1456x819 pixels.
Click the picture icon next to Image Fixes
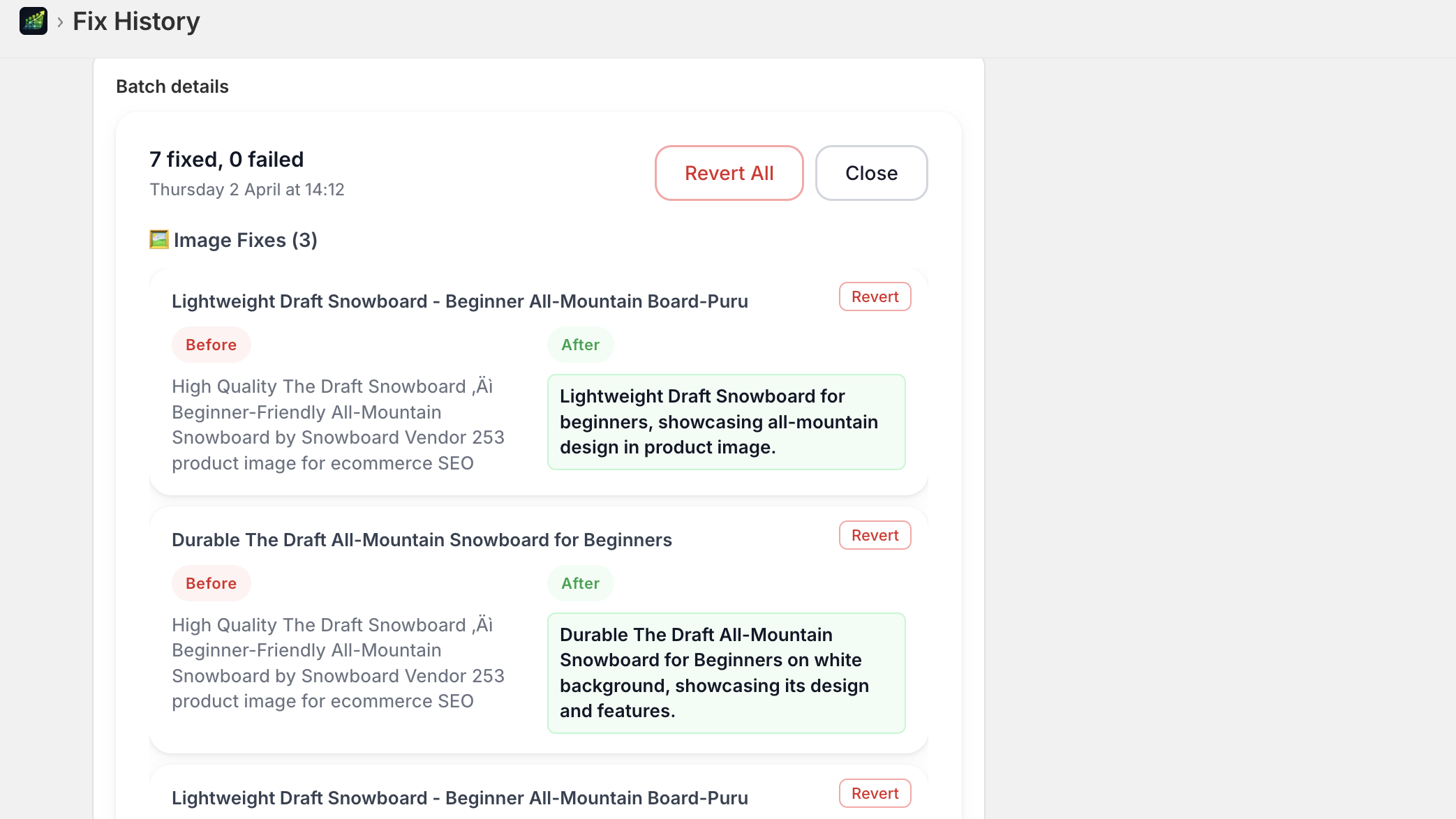158,239
